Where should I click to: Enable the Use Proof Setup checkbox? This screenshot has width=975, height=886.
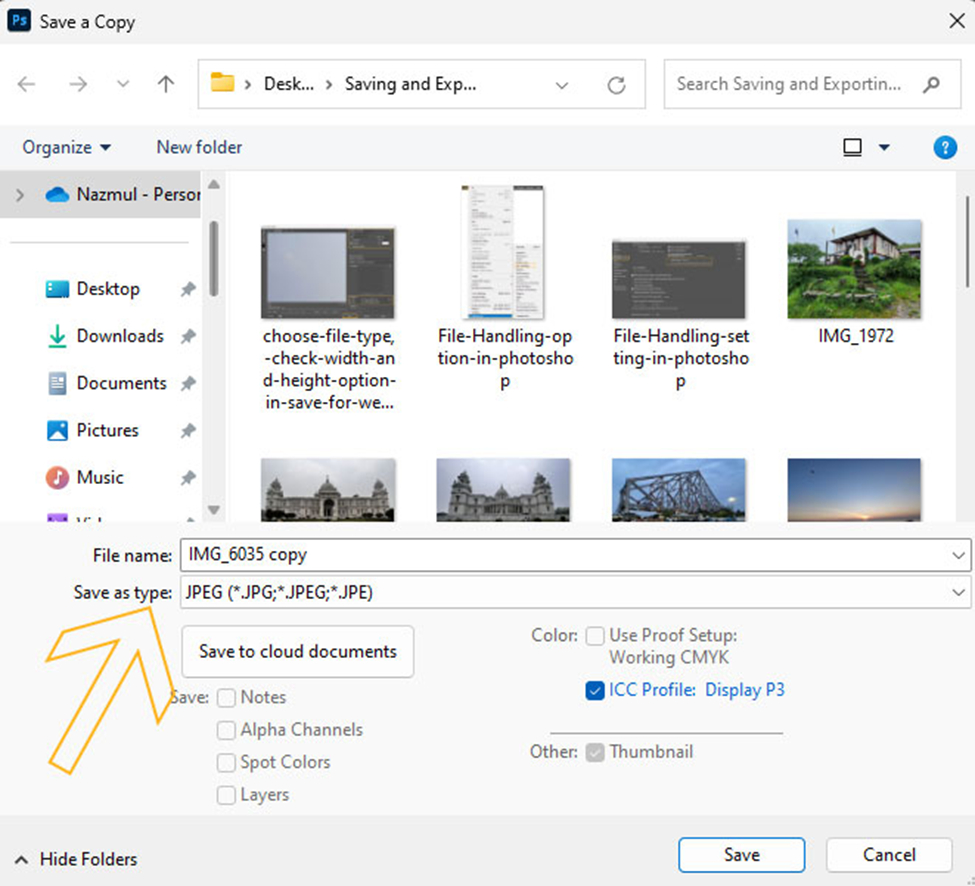595,636
